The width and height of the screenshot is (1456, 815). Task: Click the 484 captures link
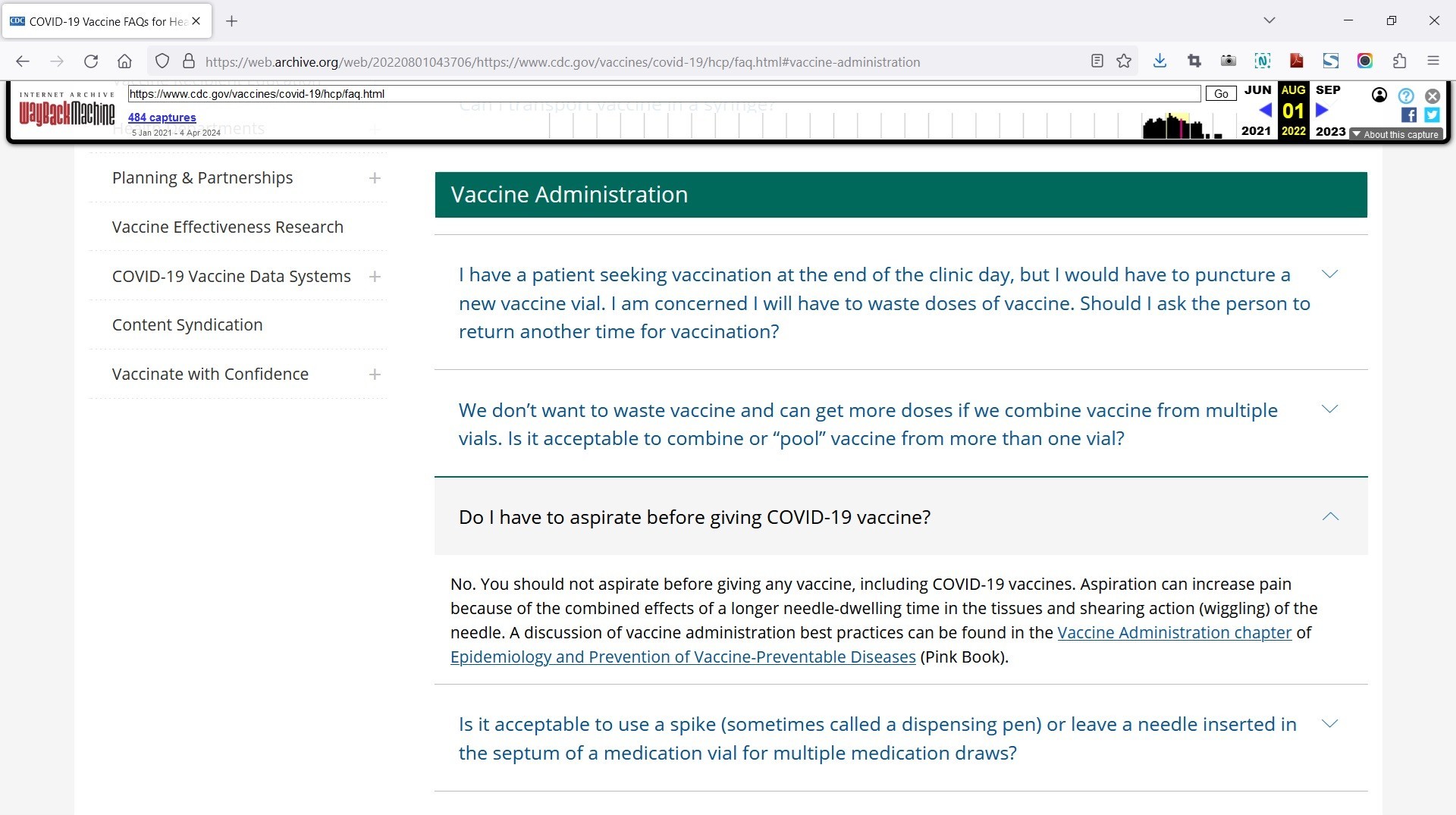162,118
